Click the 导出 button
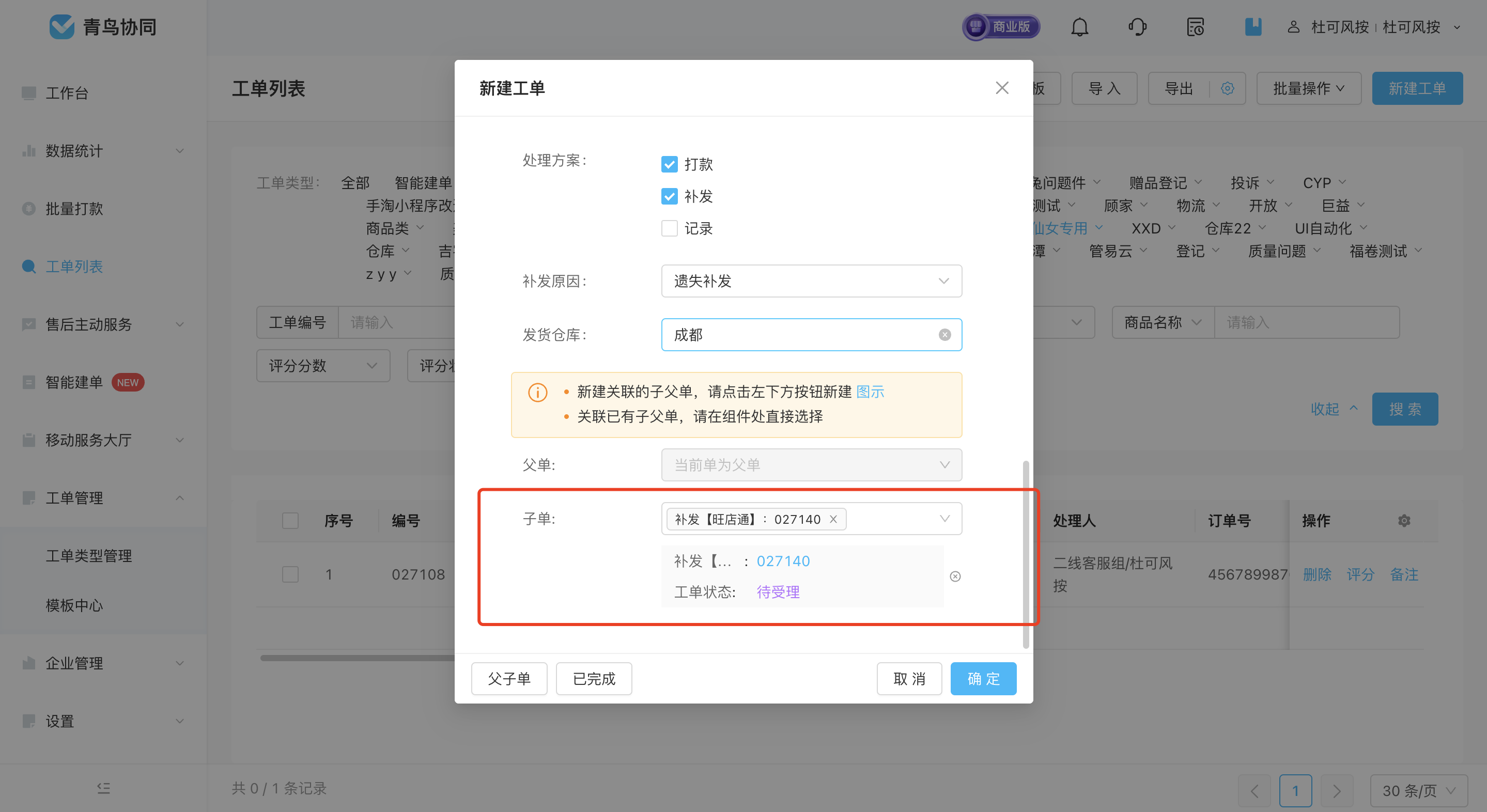The width and height of the screenshot is (1487, 812). point(1178,88)
